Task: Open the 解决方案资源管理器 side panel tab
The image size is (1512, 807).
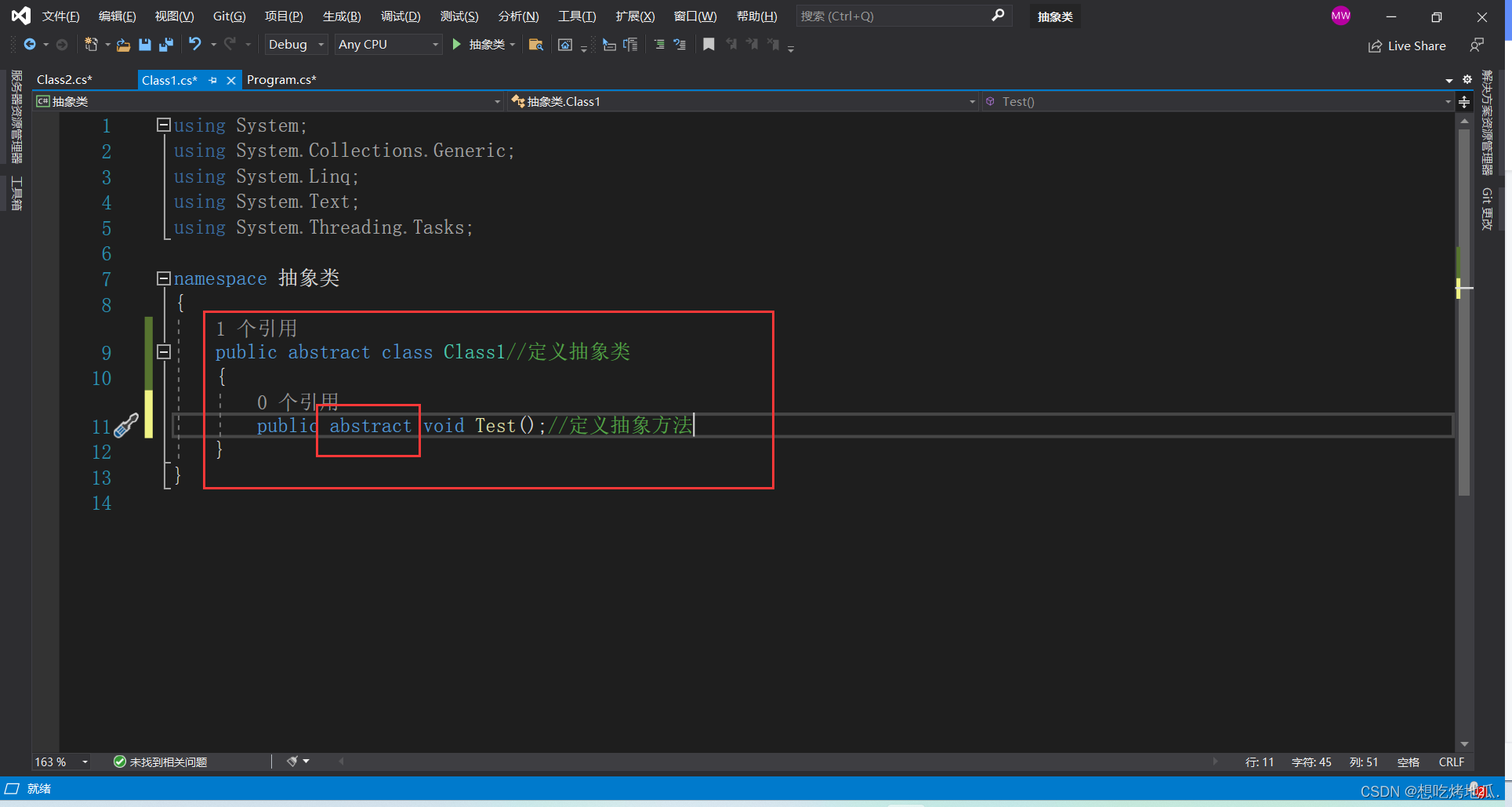Action: [1487, 122]
